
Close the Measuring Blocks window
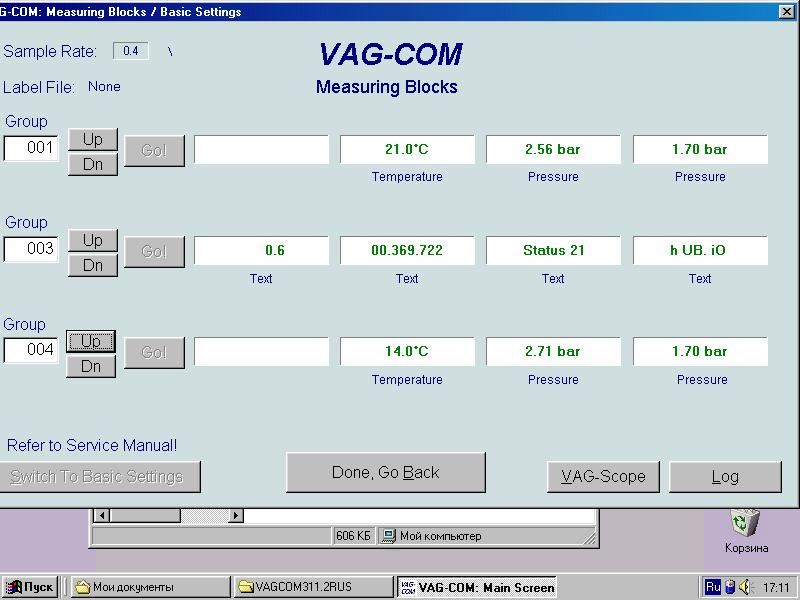pyautogui.click(x=787, y=12)
